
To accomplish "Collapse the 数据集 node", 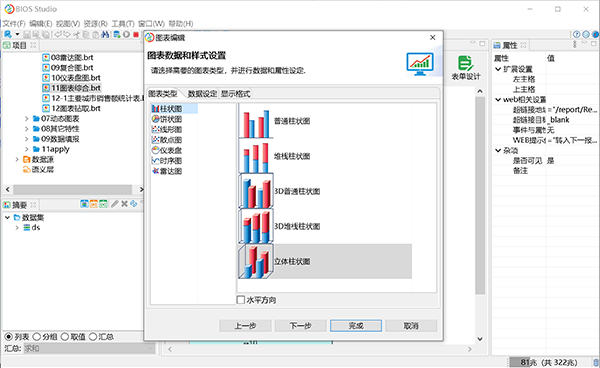I will coord(7,217).
